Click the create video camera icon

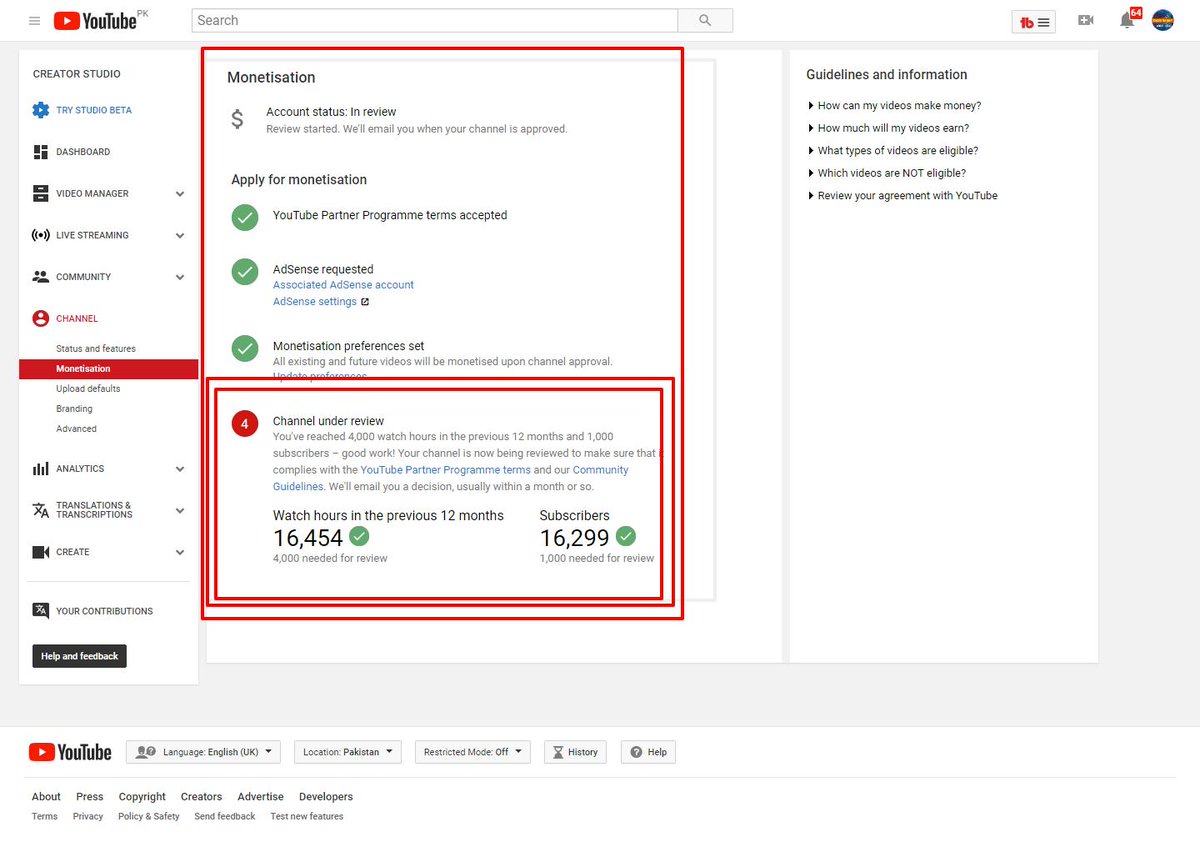coord(1085,20)
